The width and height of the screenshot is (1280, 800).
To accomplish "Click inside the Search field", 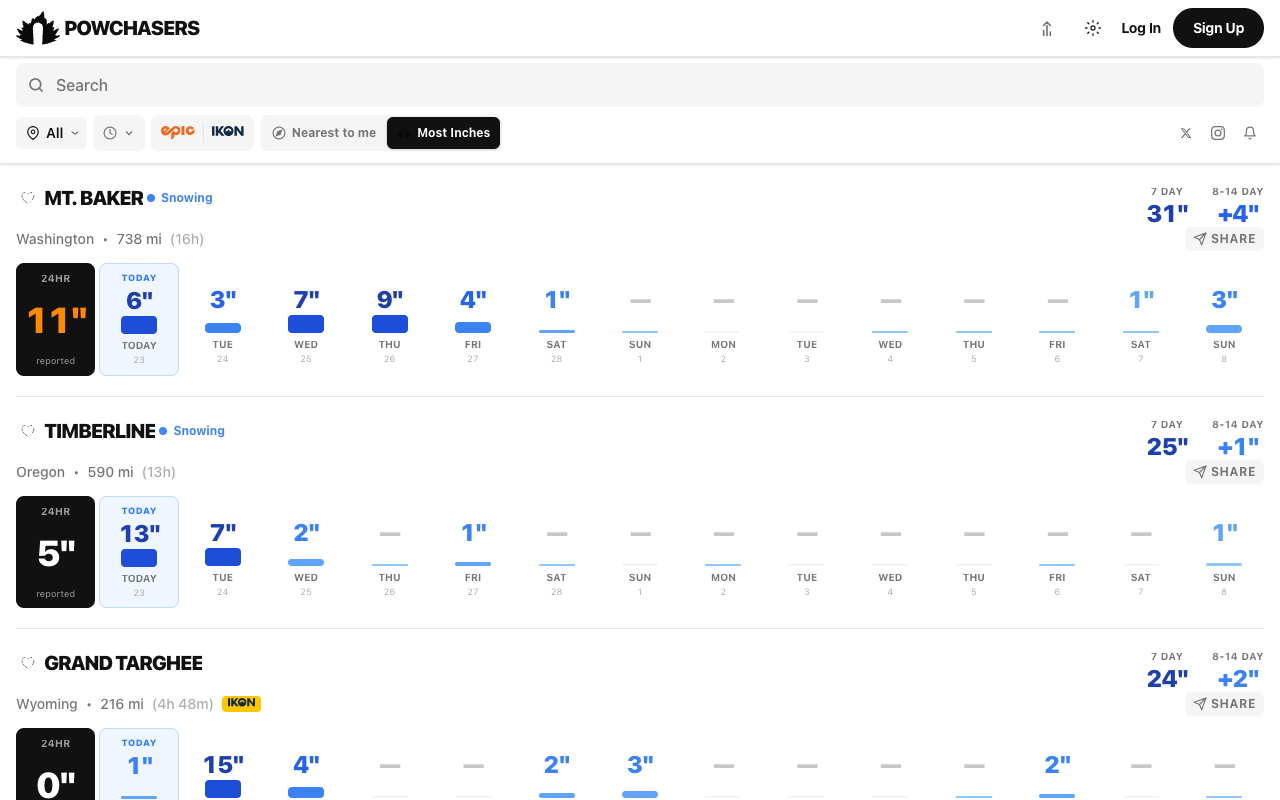I will [300, 85].
